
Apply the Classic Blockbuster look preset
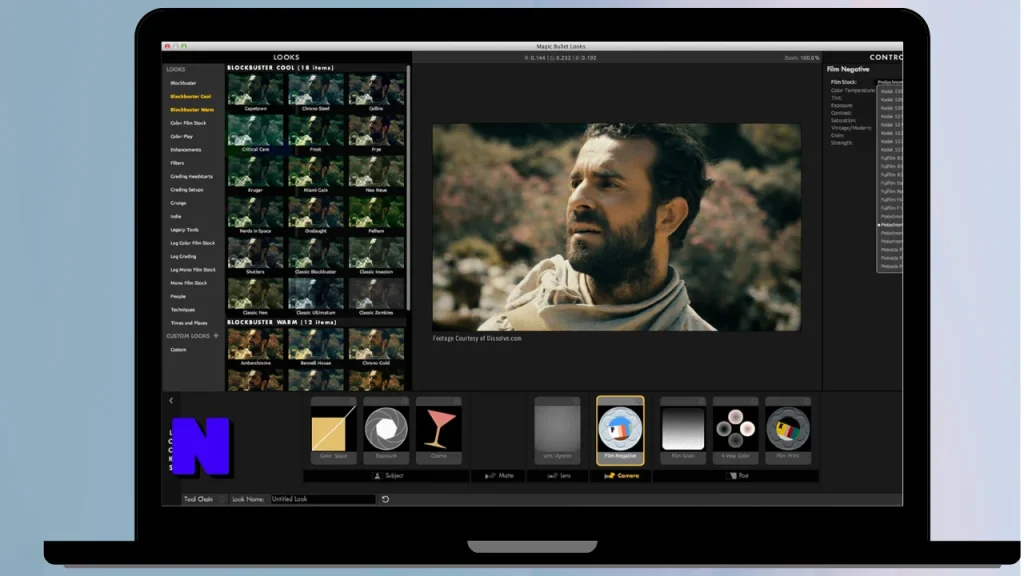[x=315, y=256]
